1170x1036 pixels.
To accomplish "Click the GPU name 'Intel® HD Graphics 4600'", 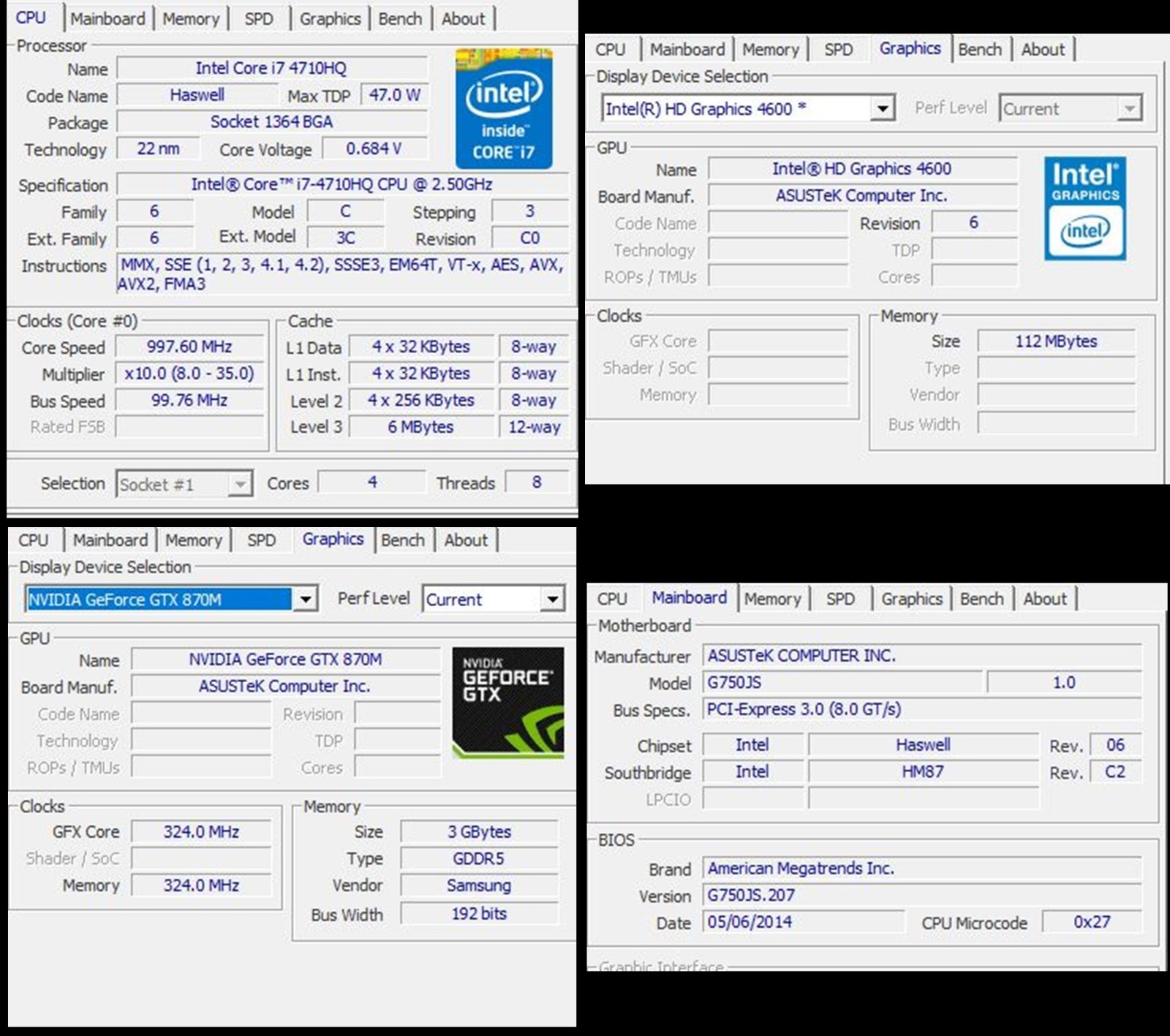I will point(862,169).
